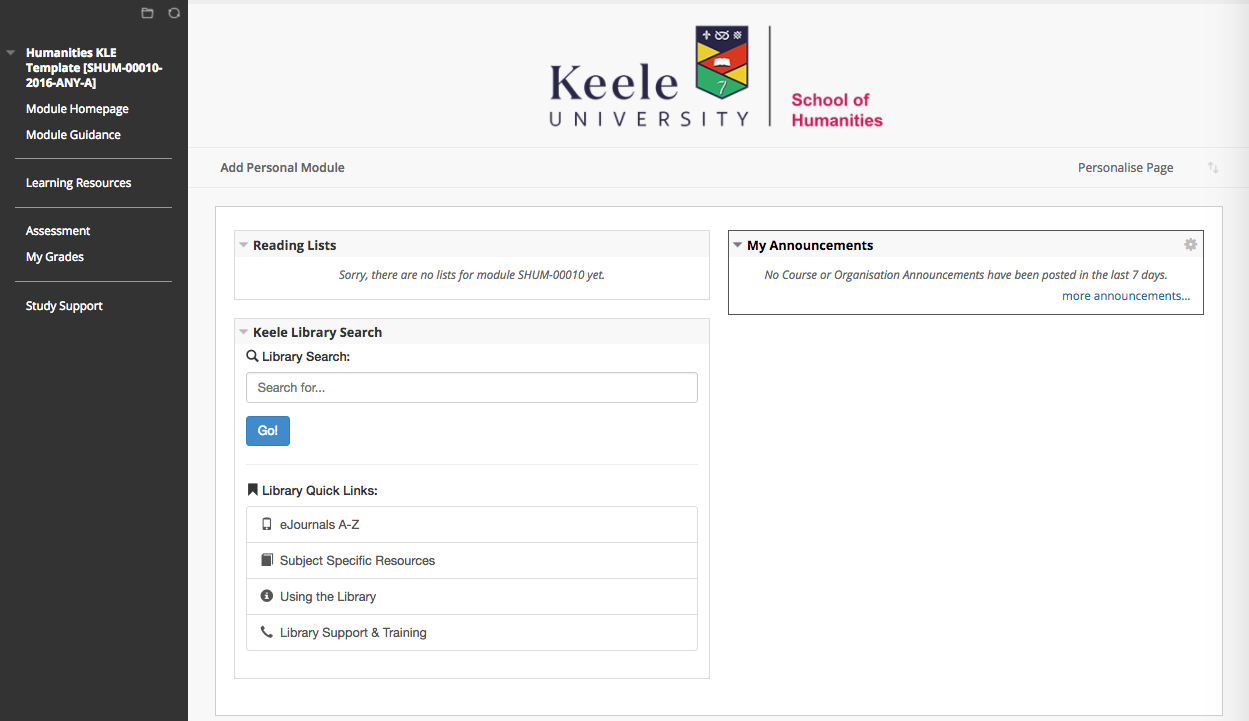The image size is (1249, 721).
Task: Click the Go! search button
Action: point(267,430)
